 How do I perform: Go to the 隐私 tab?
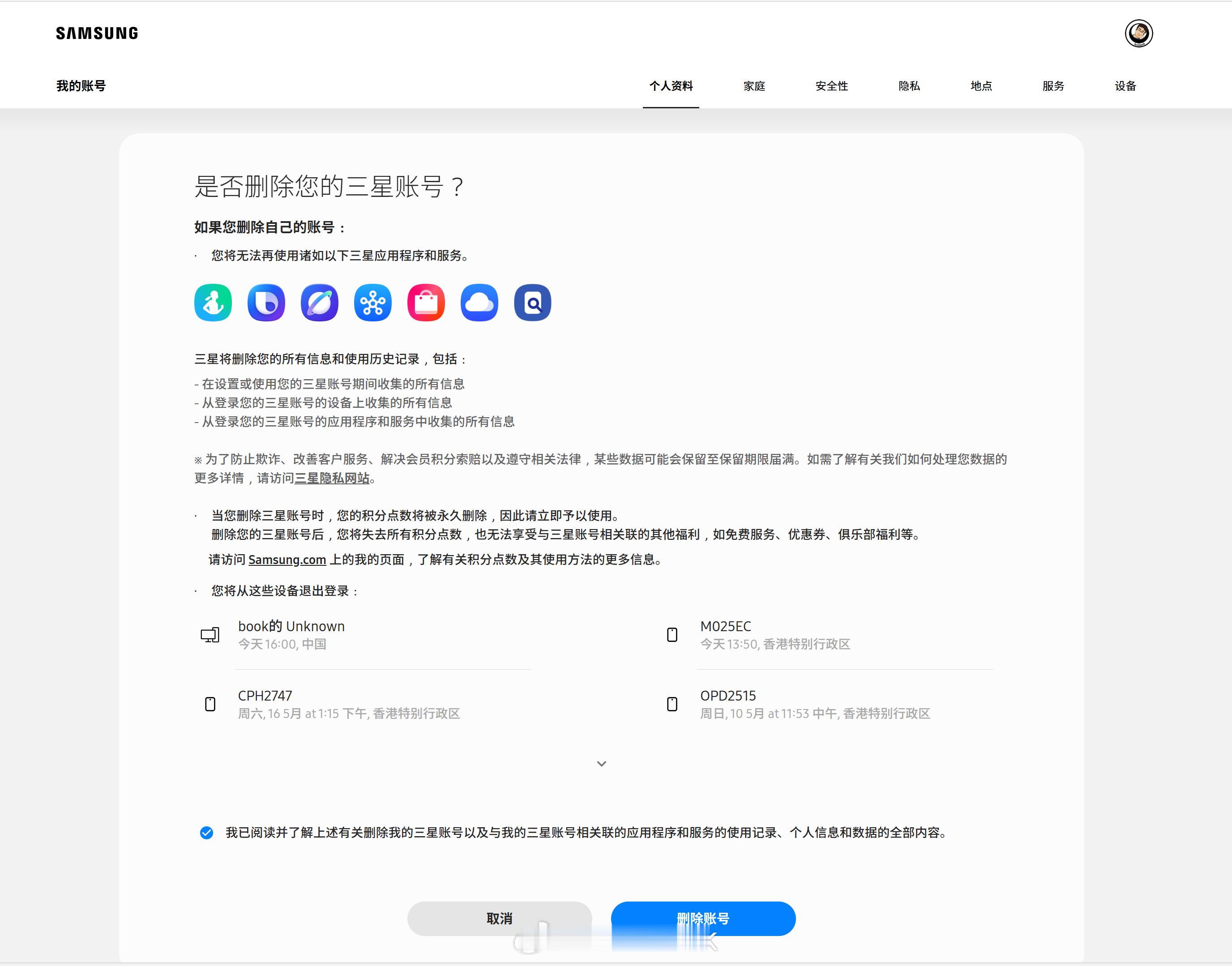pyautogui.click(x=909, y=86)
